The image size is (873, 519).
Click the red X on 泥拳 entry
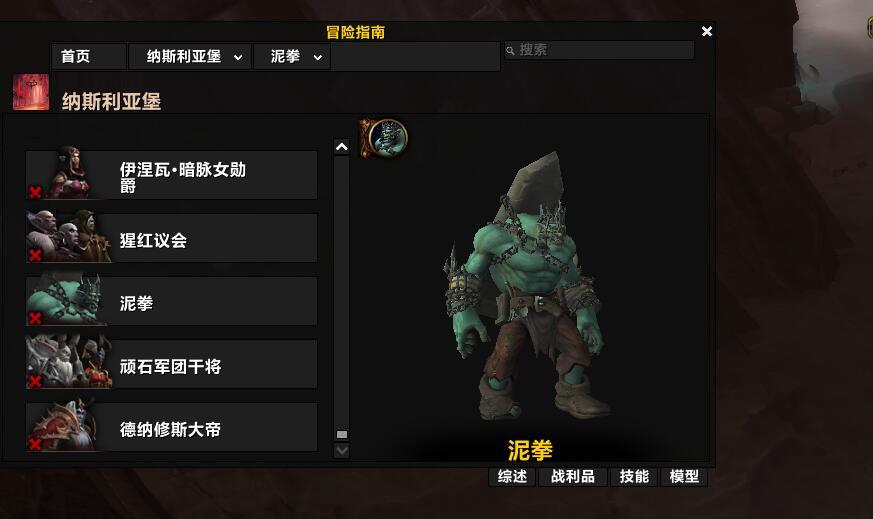click(35, 318)
